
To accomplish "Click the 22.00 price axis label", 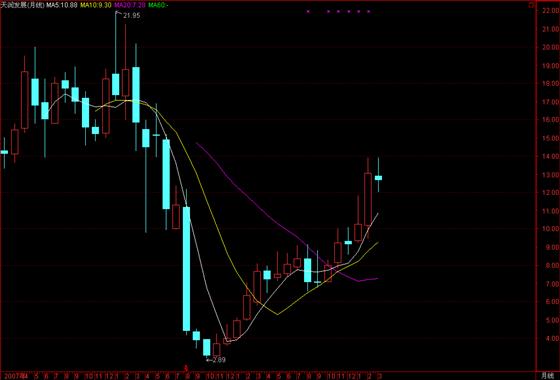I will click(x=550, y=11).
